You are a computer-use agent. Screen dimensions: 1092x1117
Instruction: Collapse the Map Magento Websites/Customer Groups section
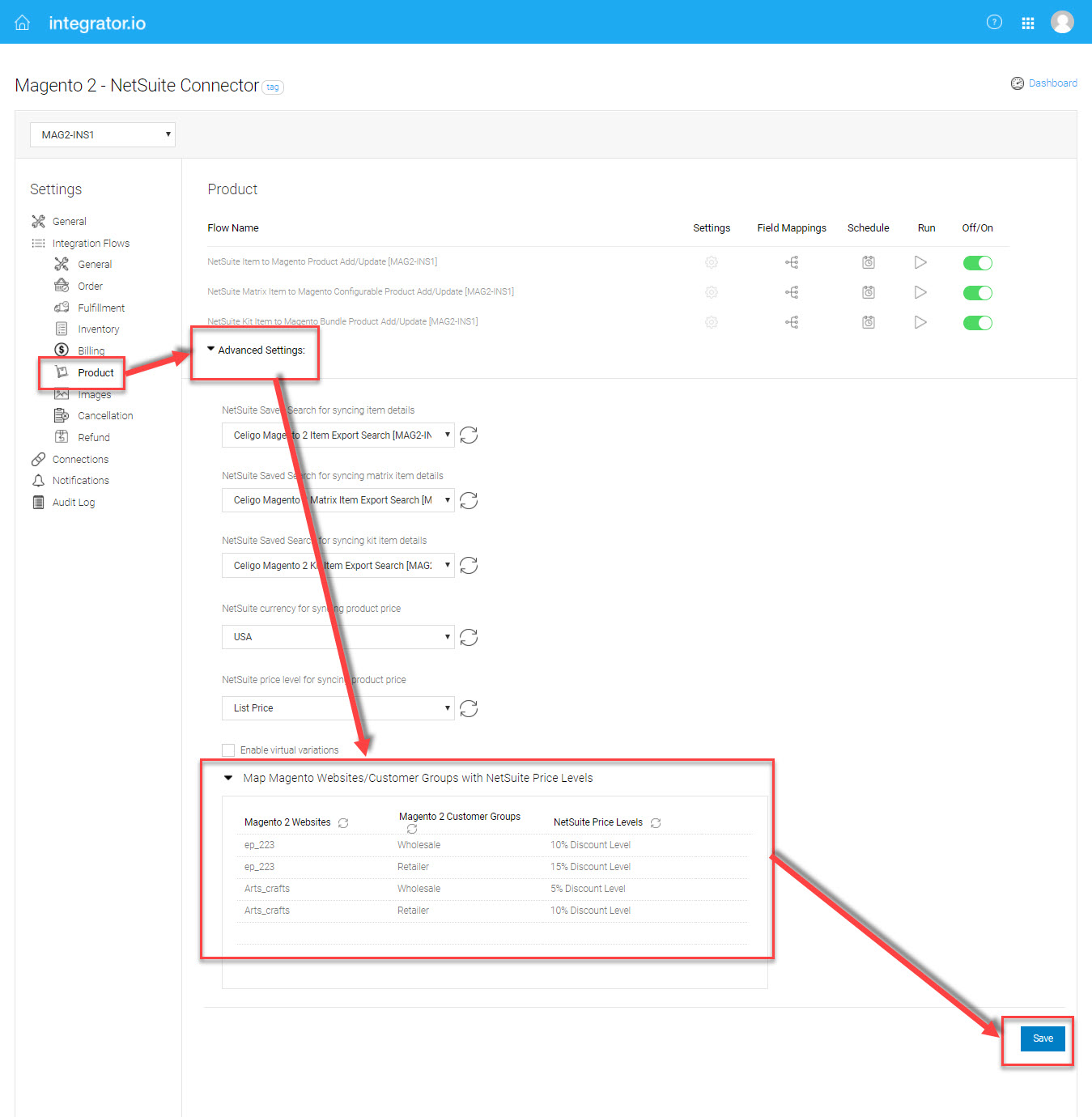click(228, 778)
